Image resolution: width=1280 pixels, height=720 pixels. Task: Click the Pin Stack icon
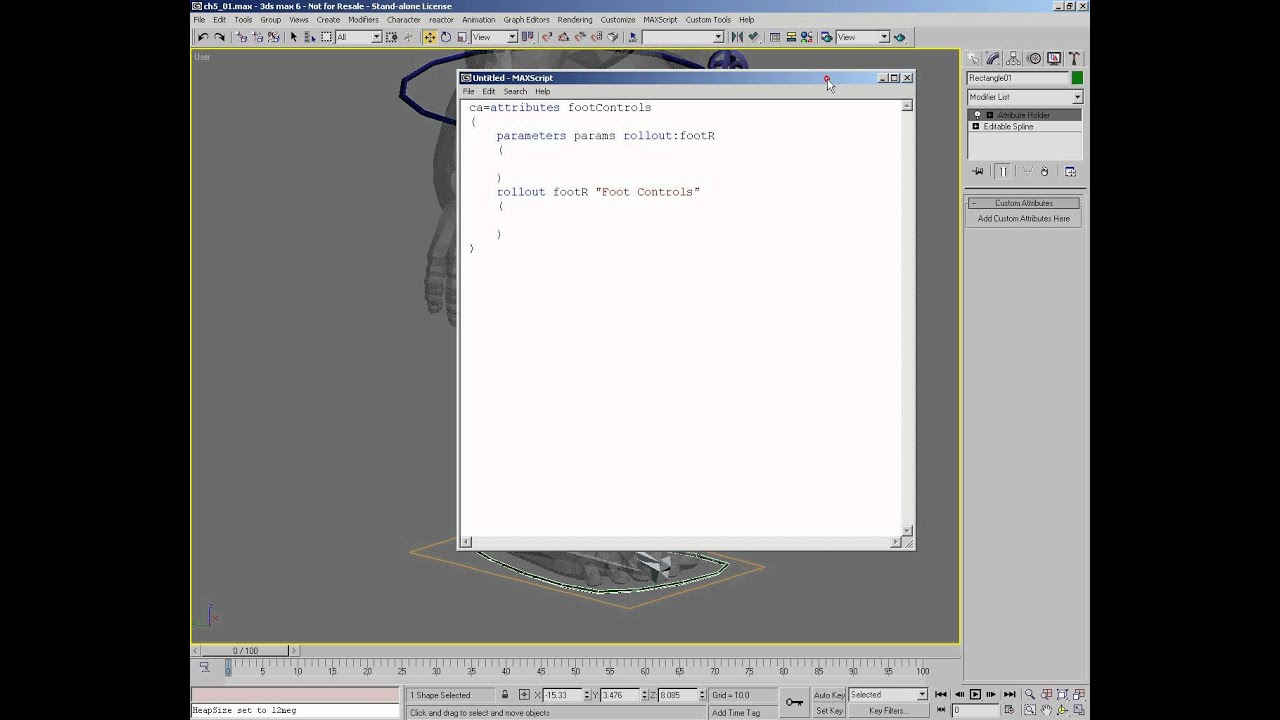coord(978,171)
